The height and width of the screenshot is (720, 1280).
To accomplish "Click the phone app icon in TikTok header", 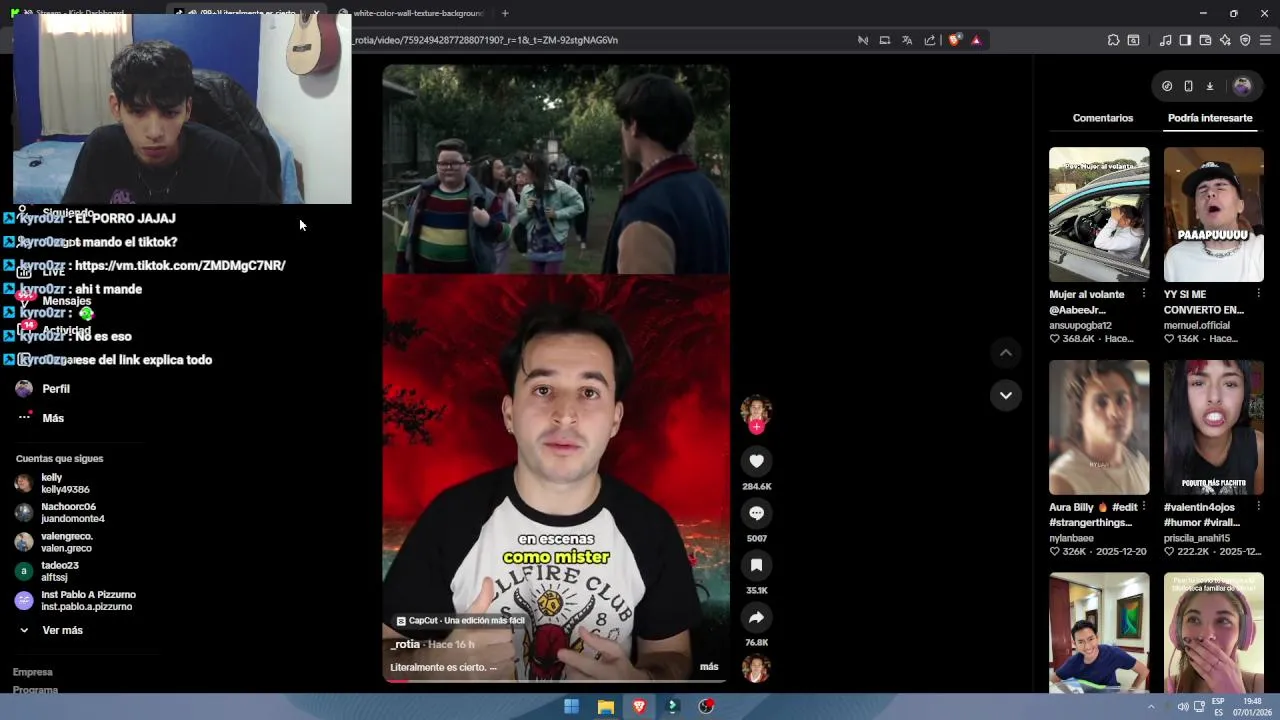I will tap(1188, 86).
